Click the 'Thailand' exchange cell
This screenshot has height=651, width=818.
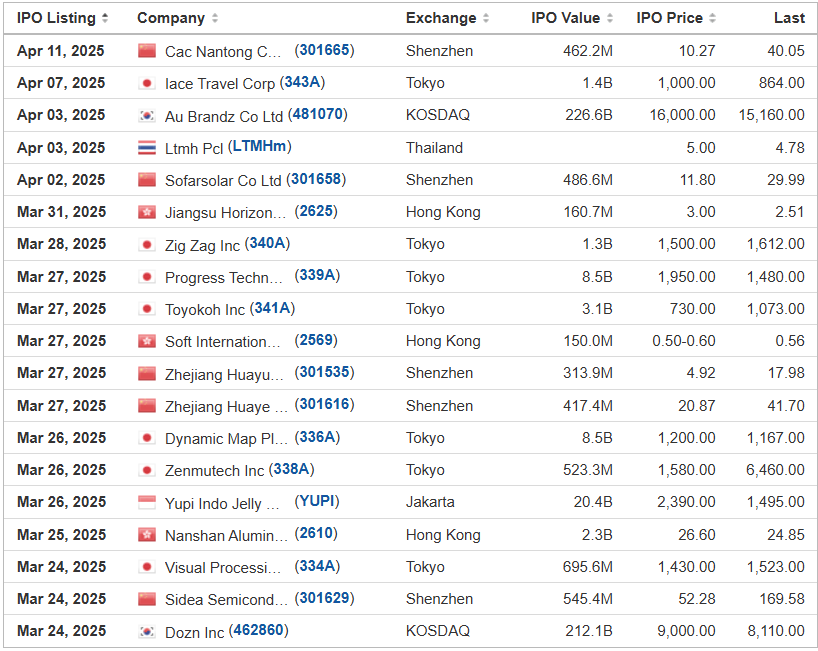point(434,148)
